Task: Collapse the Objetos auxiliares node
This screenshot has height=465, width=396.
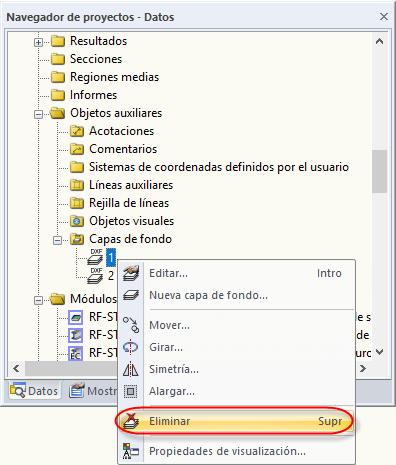Action: point(38,114)
